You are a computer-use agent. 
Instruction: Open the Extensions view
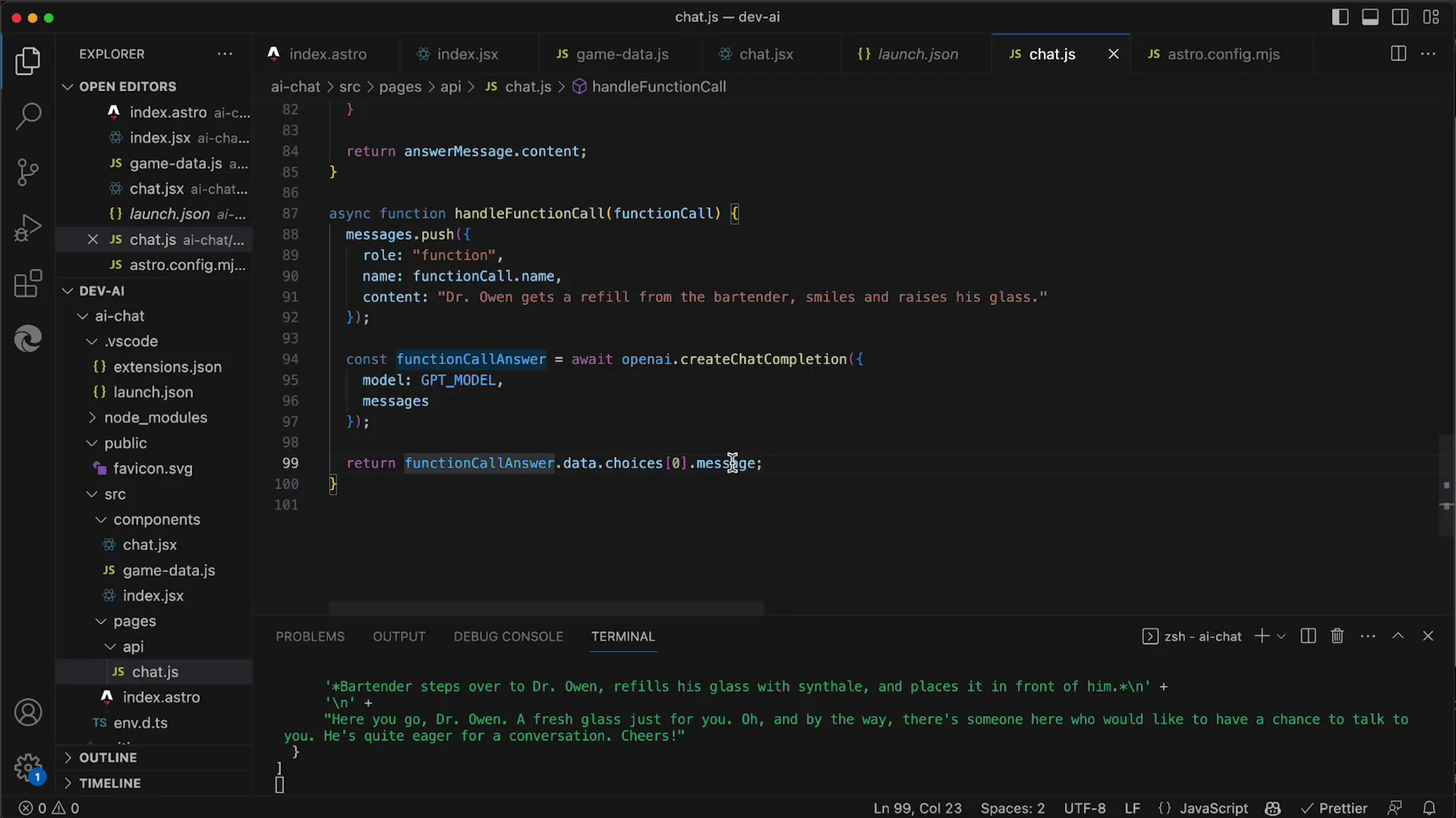(x=28, y=284)
